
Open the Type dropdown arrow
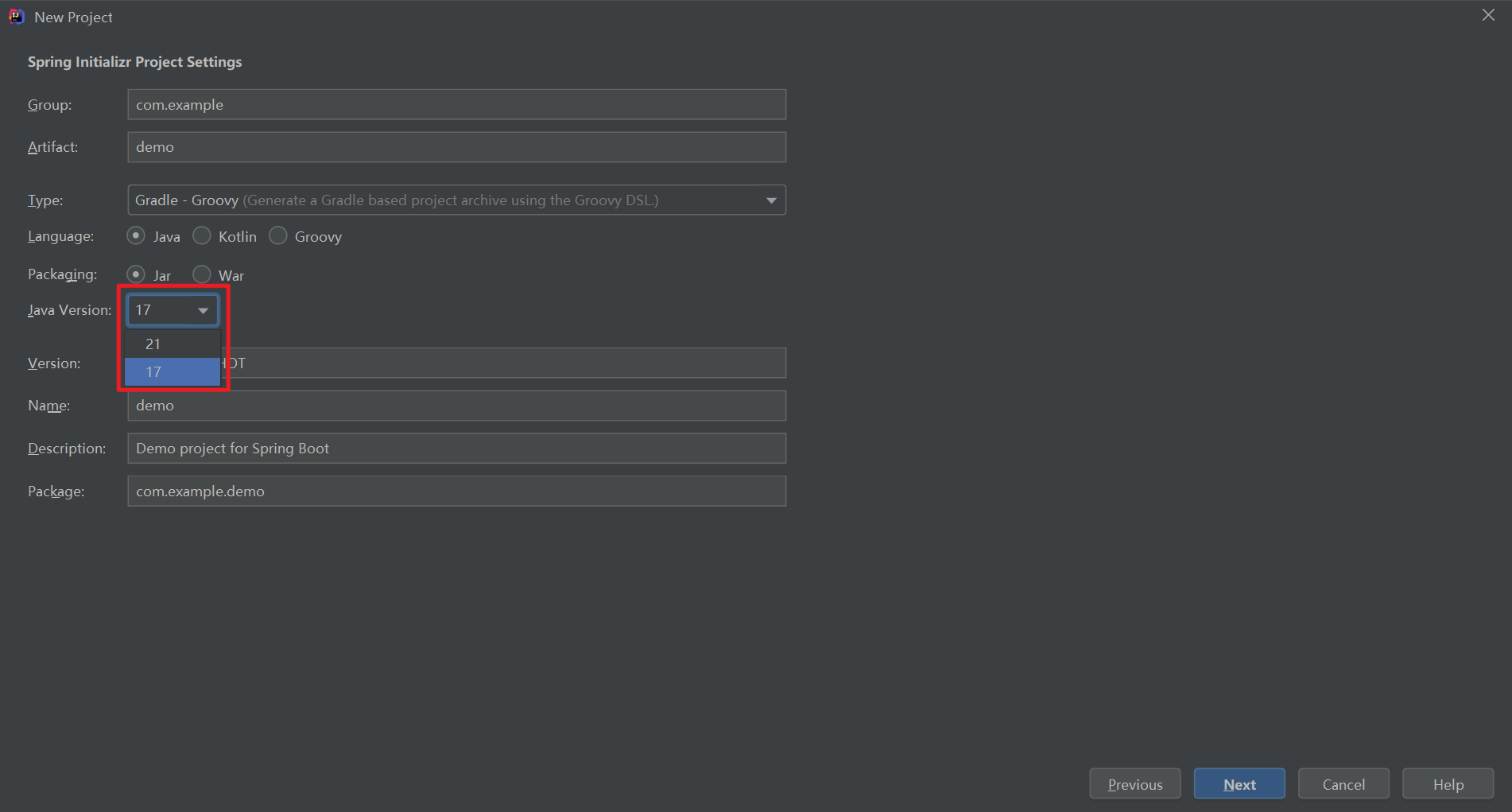click(x=771, y=200)
